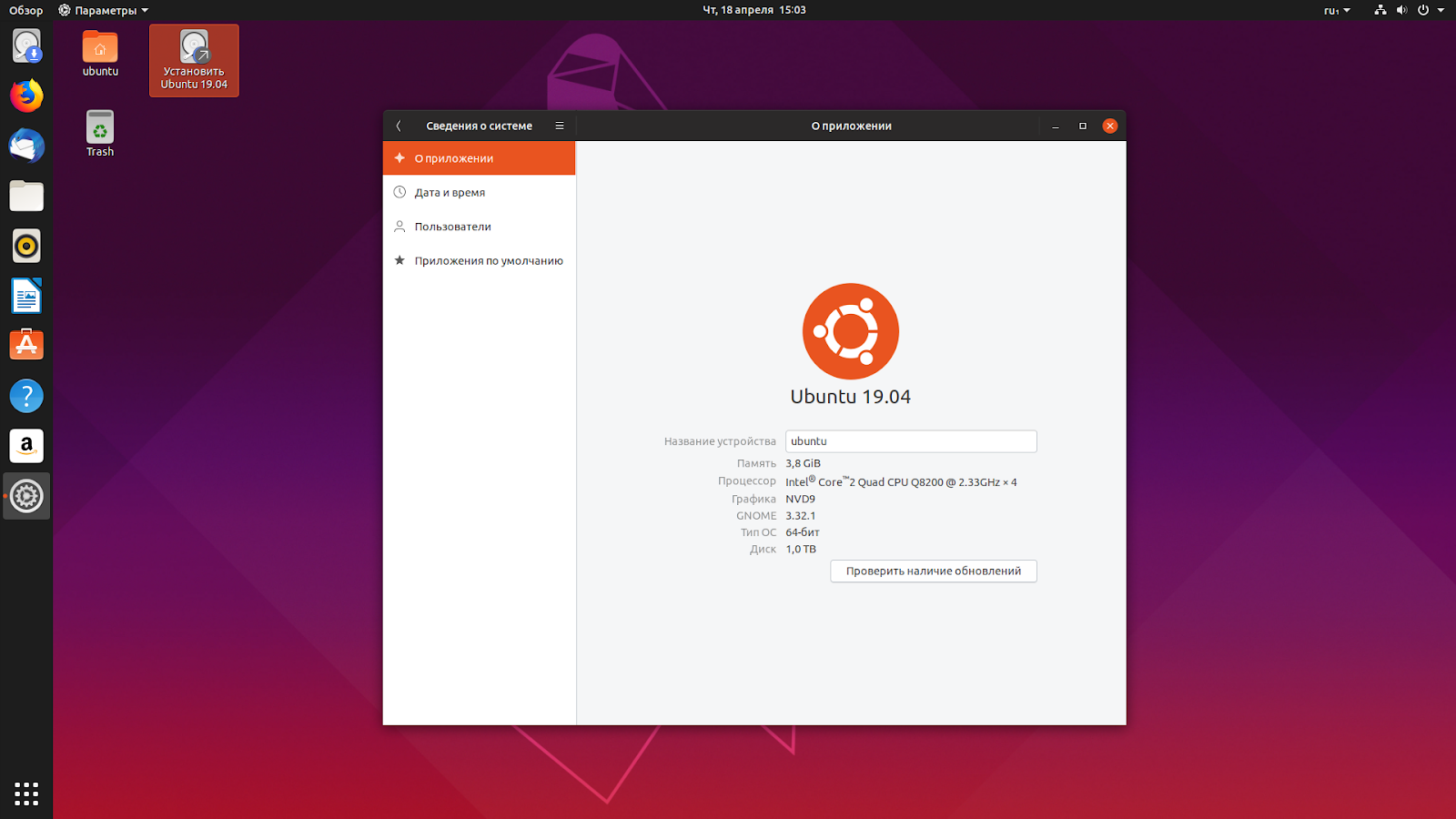
Task: Click the device name field showing ubuntu
Action: (910, 440)
